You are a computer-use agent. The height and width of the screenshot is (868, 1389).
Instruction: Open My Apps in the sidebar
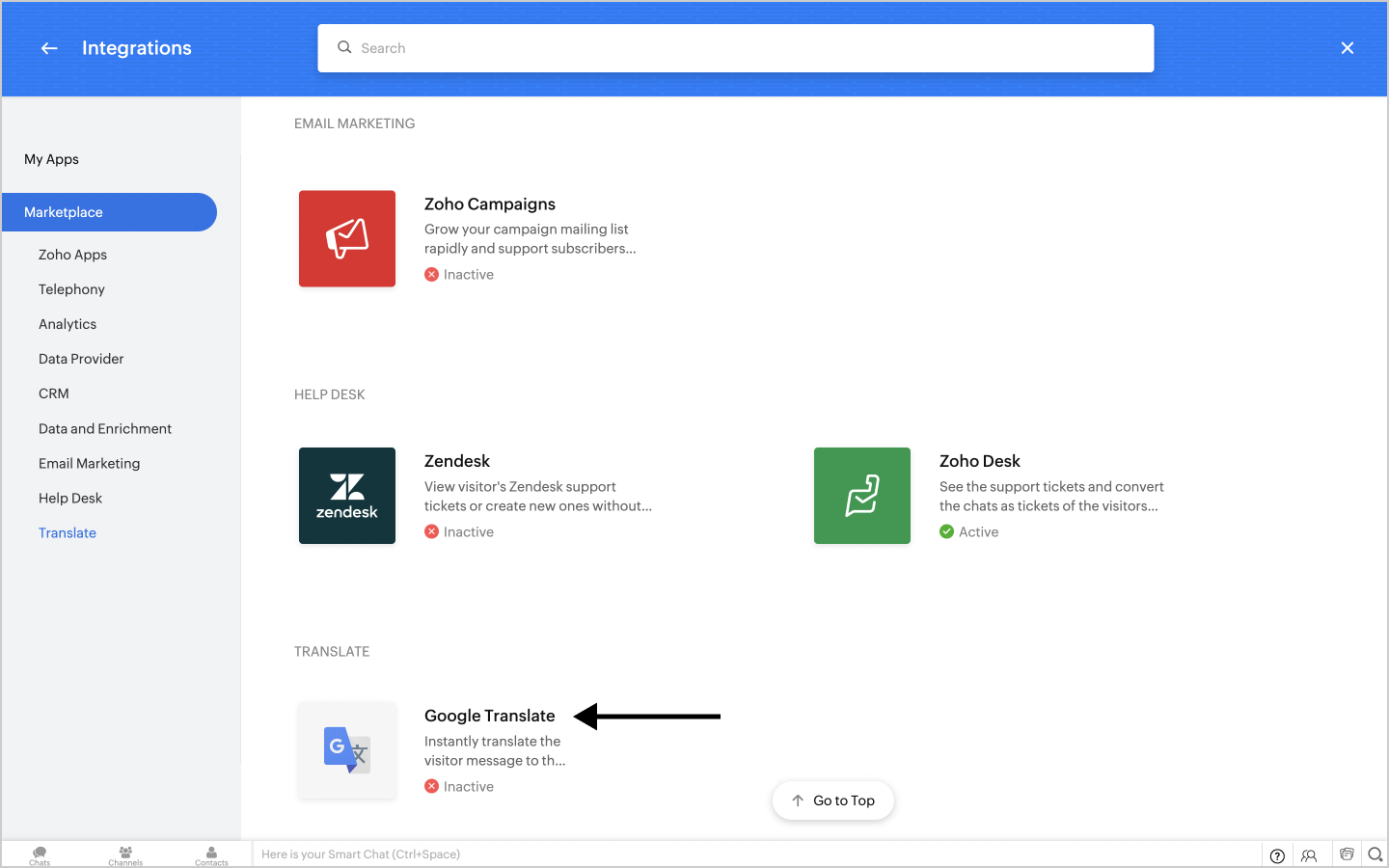click(52, 159)
